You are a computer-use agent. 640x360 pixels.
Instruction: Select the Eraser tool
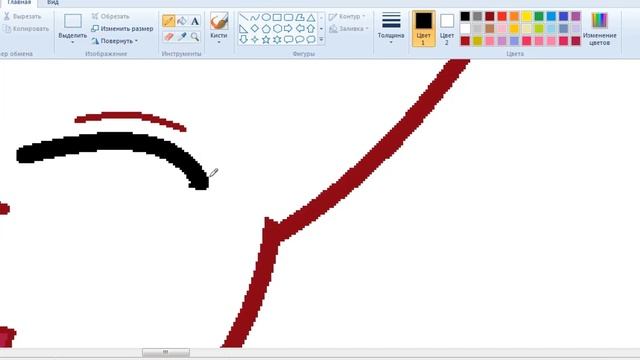pos(169,37)
